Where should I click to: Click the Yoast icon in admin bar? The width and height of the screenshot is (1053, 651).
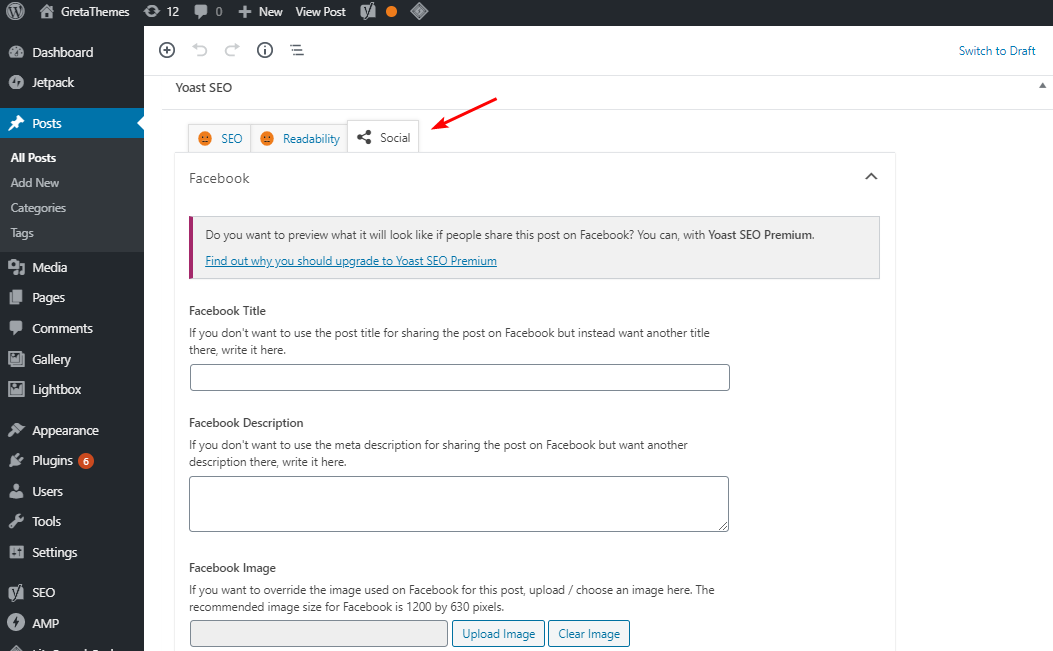(368, 12)
